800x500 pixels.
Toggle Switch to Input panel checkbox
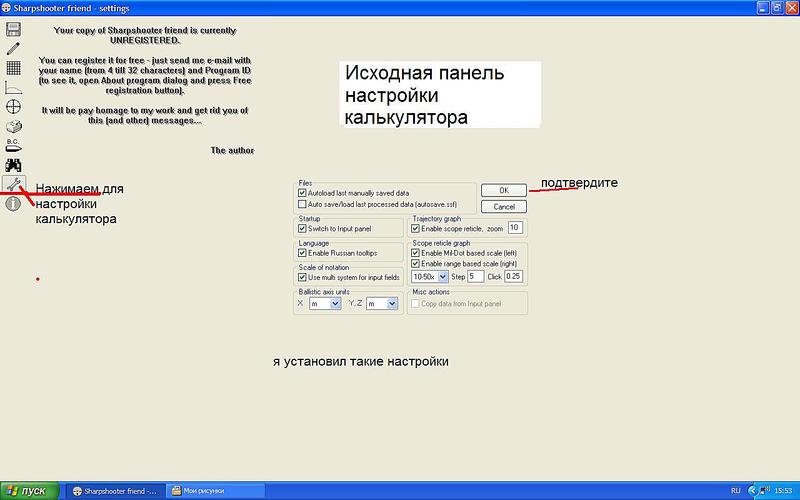coord(302,229)
